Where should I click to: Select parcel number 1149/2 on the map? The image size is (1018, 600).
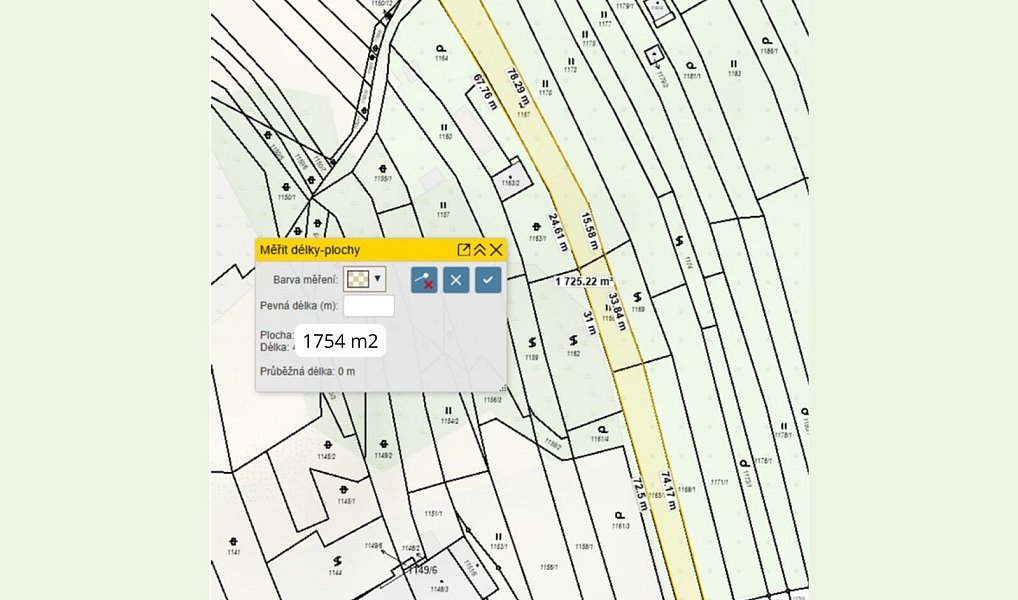click(383, 456)
